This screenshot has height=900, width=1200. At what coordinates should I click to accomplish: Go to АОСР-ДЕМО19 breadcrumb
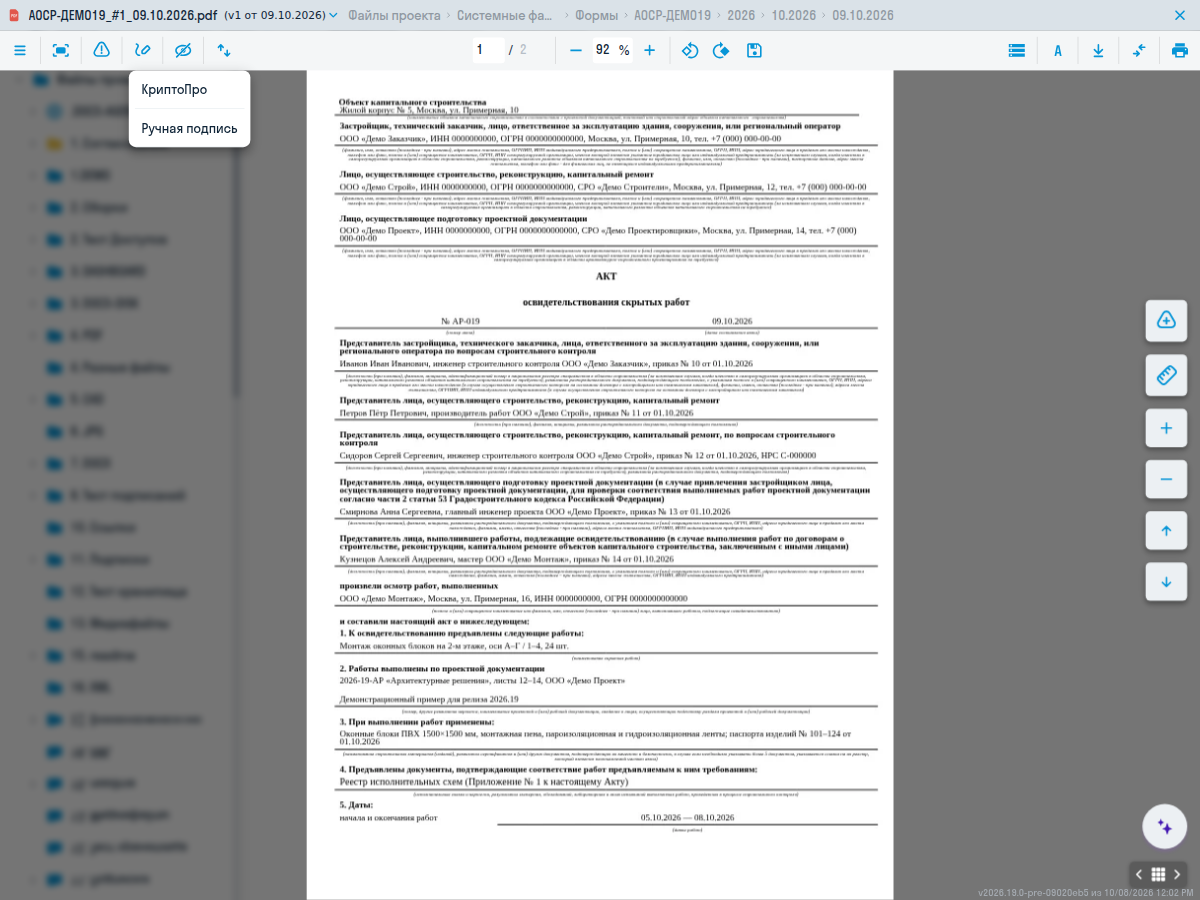pos(674,16)
